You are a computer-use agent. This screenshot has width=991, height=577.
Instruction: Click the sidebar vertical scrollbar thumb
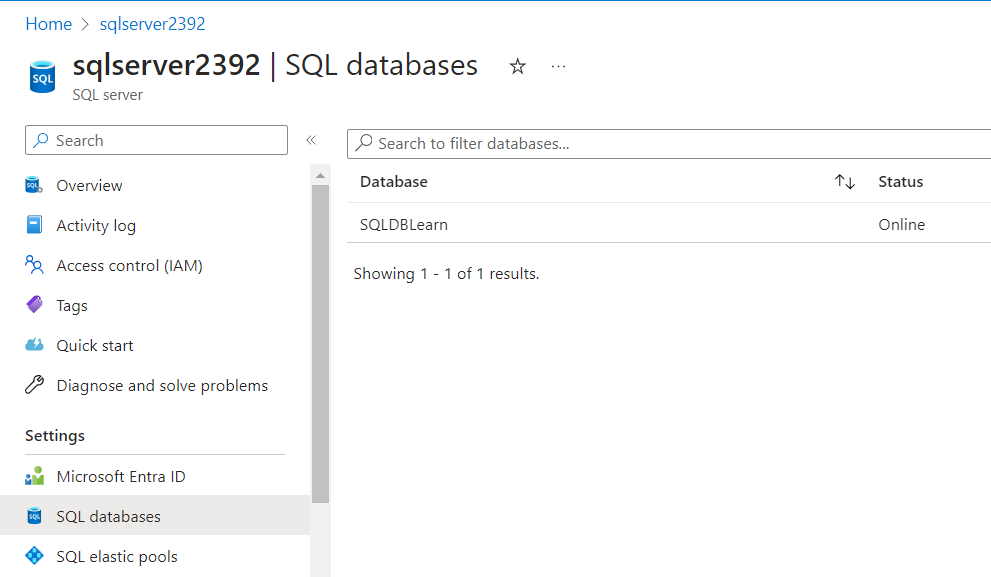320,344
